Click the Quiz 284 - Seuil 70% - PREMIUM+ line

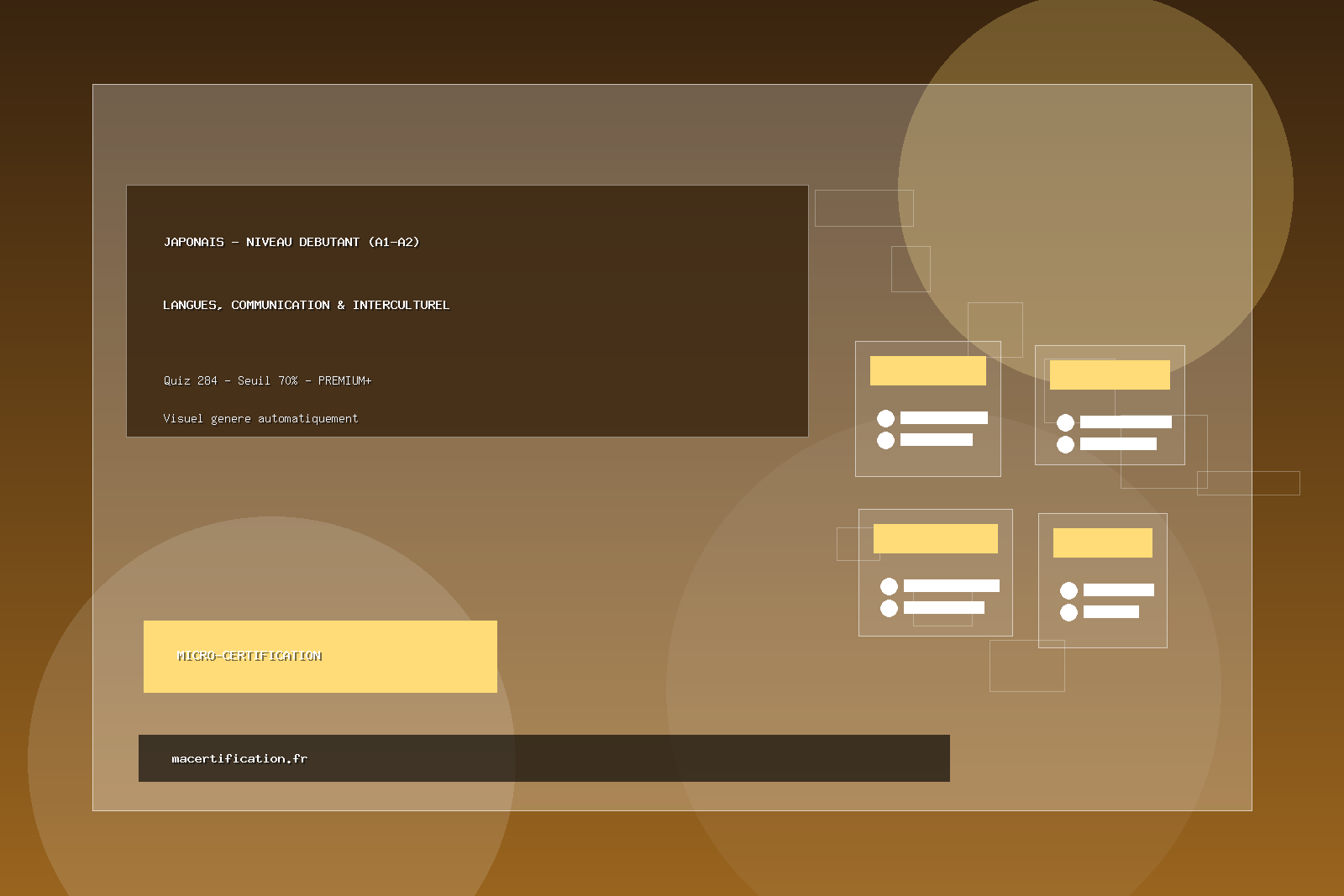pyautogui.click(x=267, y=380)
